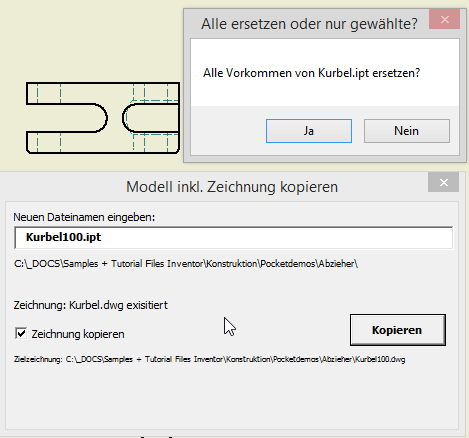Close the 'Modell inkl. Zeichnung kopieren' dialog

pos(444,182)
